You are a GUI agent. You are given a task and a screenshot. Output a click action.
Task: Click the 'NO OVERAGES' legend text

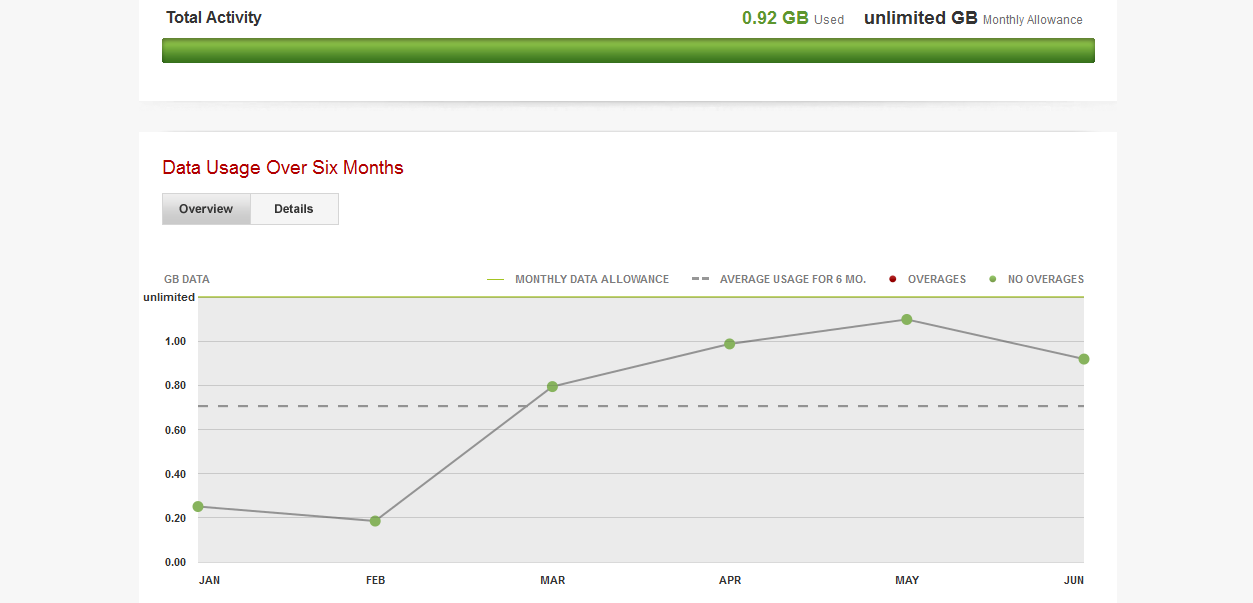coord(1046,279)
